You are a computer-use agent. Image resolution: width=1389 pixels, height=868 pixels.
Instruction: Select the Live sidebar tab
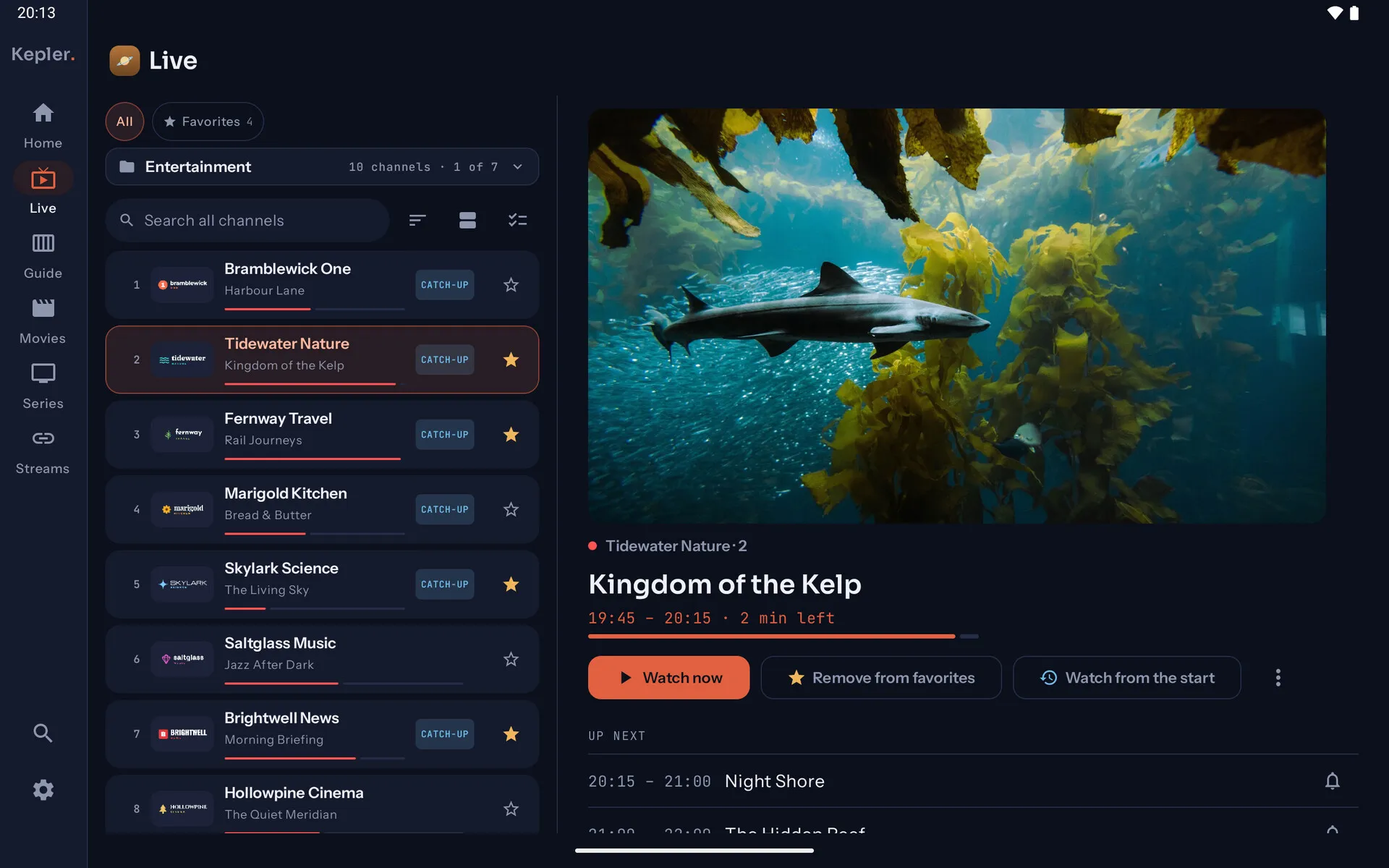[43, 191]
